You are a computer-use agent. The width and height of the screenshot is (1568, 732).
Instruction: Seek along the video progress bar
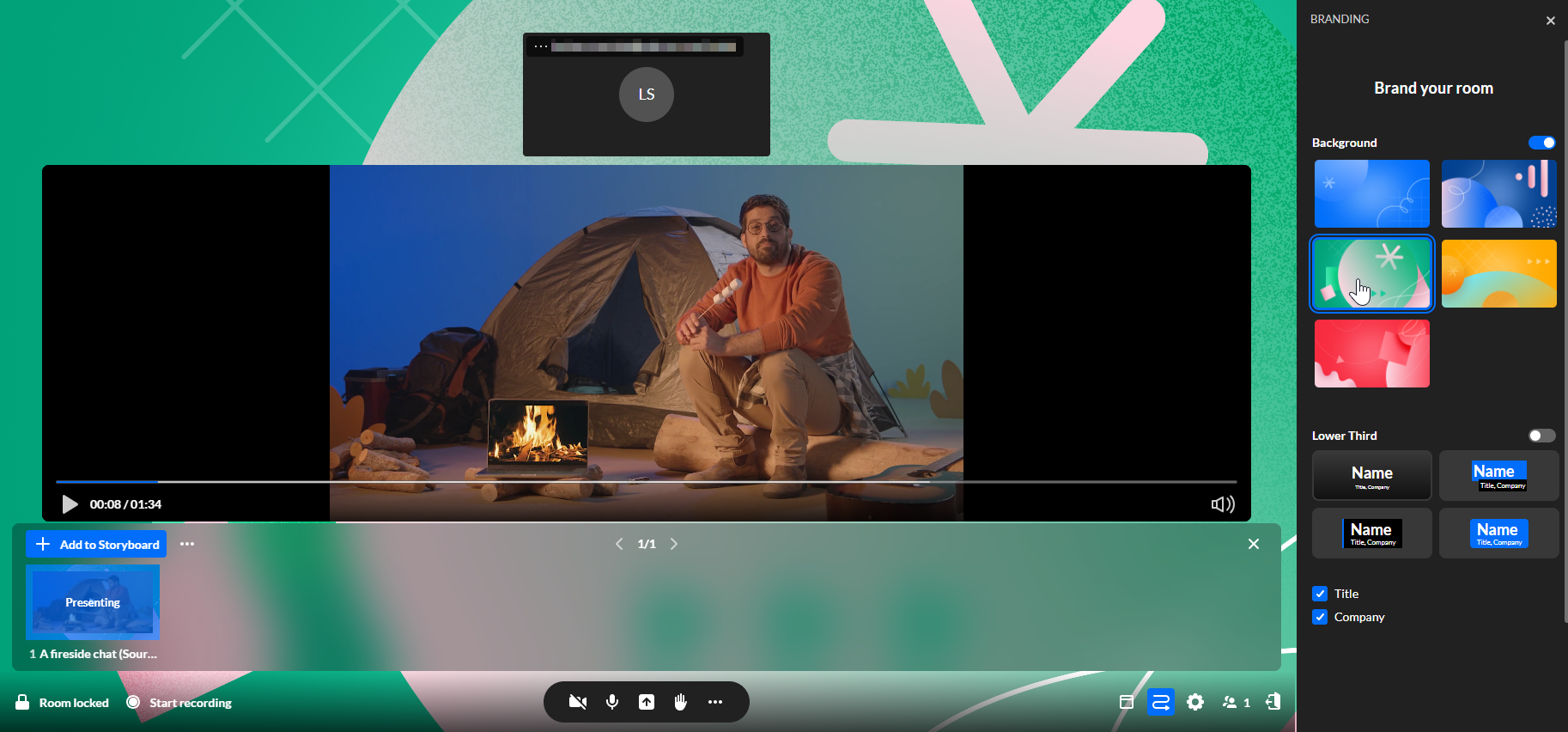click(x=647, y=482)
